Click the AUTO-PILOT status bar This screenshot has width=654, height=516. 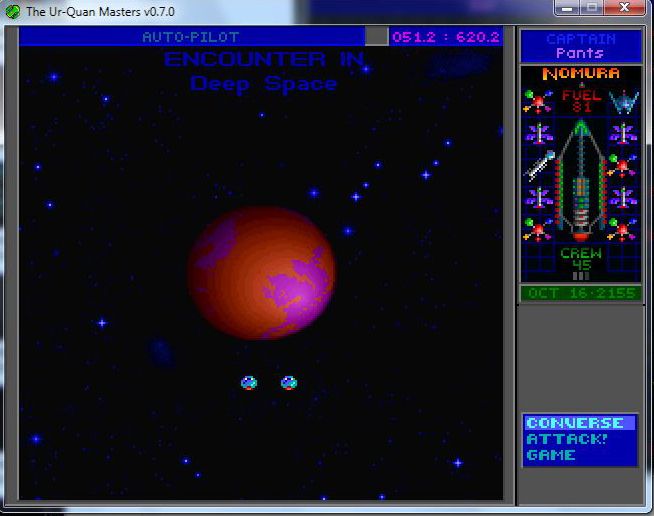pos(191,37)
